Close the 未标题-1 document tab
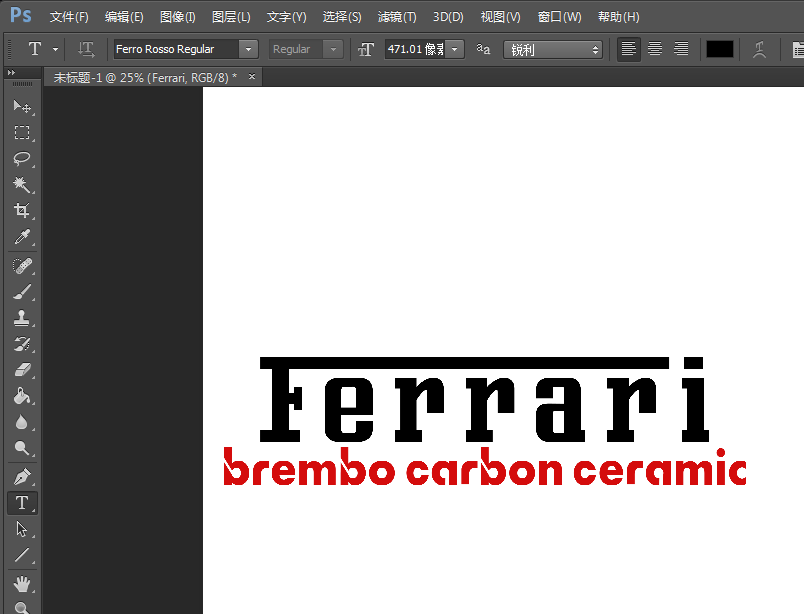The image size is (804, 614). [252, 76]
